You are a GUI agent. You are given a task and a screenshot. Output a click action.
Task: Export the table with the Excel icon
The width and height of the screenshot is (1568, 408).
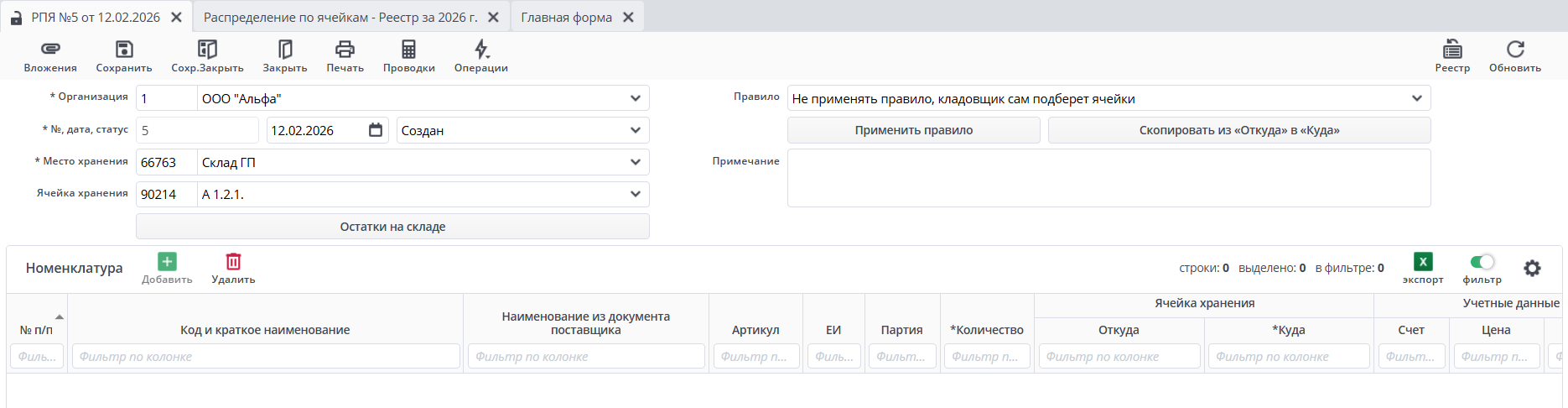click(x=1423, y=262)
